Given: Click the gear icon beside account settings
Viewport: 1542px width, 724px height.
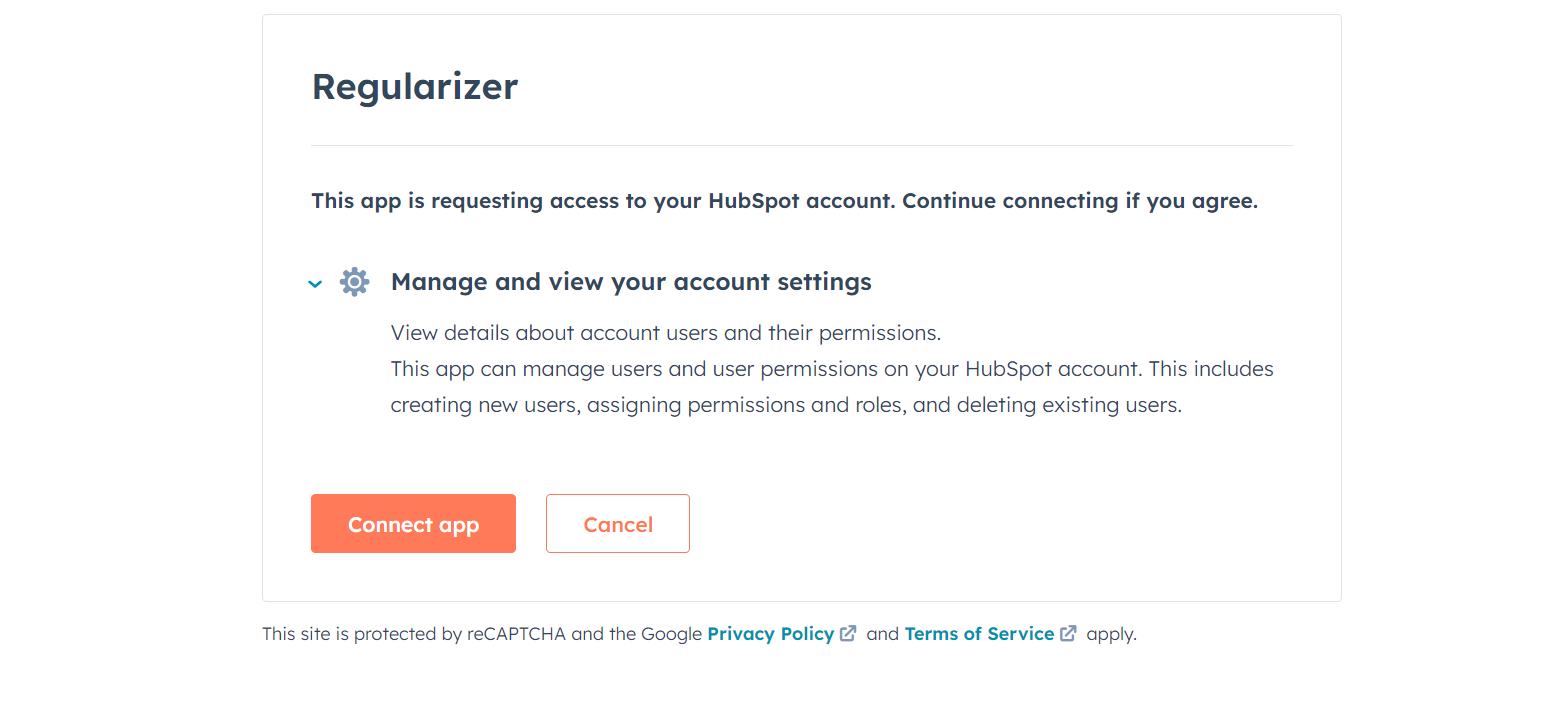Looking at the screenshot, I should (x=354, y=282).
